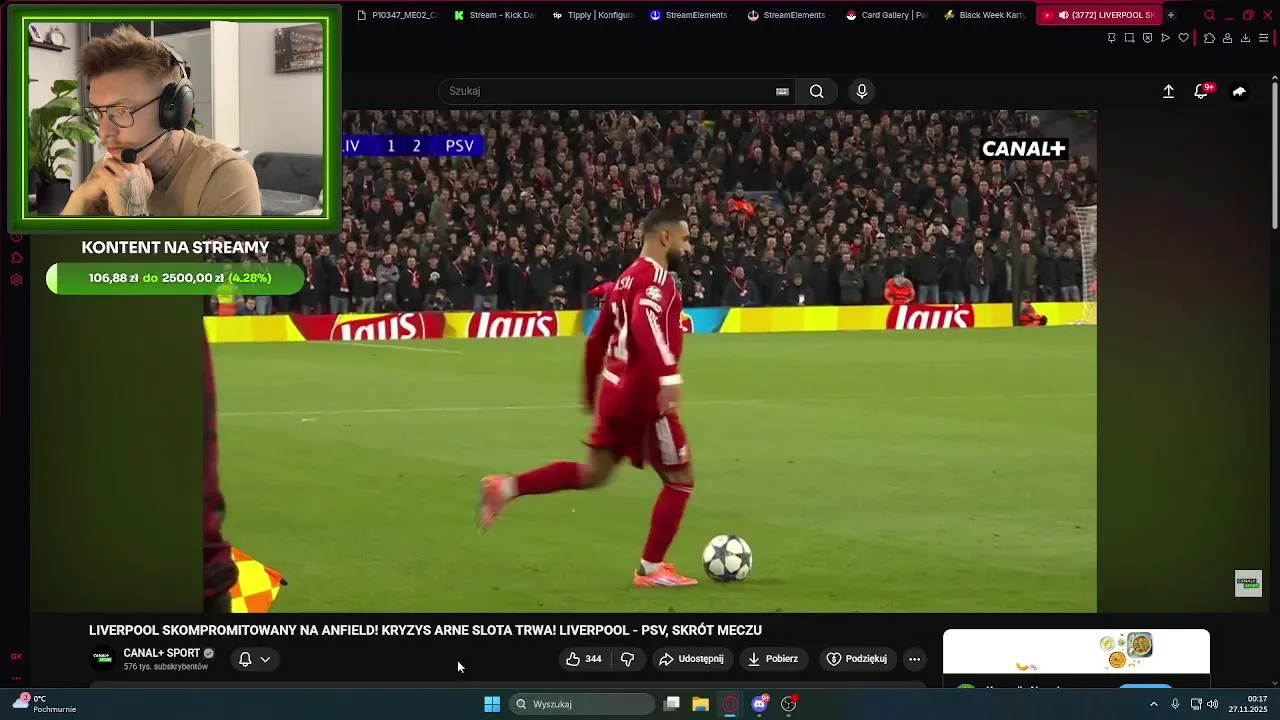Open the CANAL+ SPORT channel name link
Image resolution: width=1280 pixels, height=720 pixels.
(162, 653)
